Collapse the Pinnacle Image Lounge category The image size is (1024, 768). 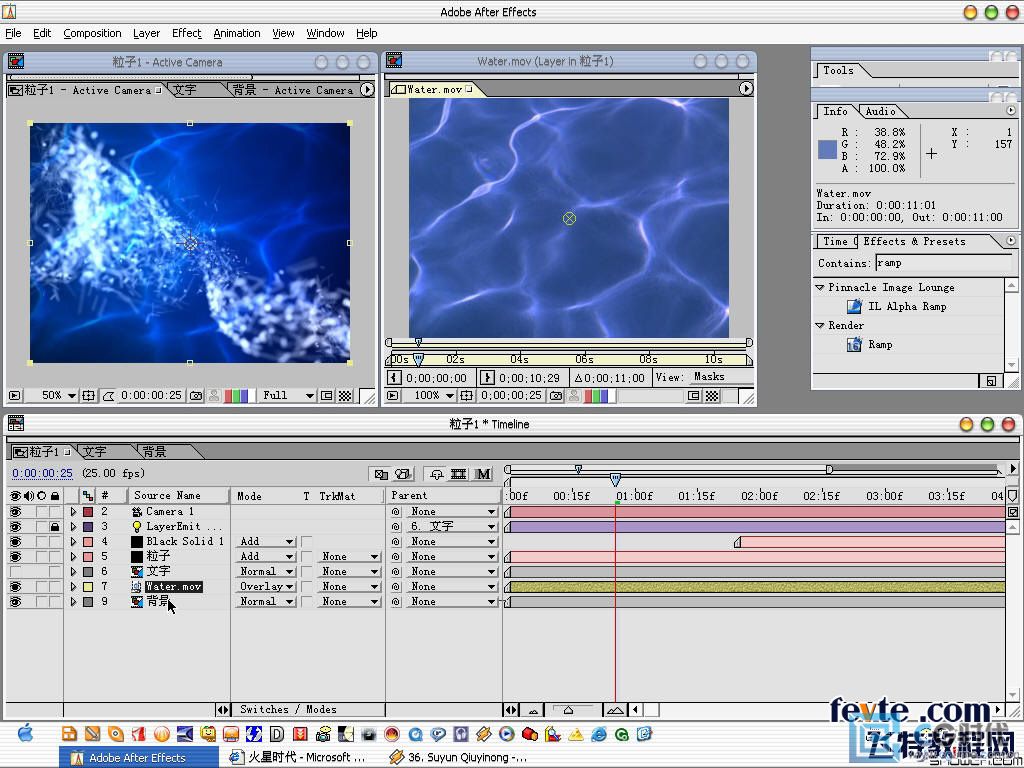click(820, 287)
